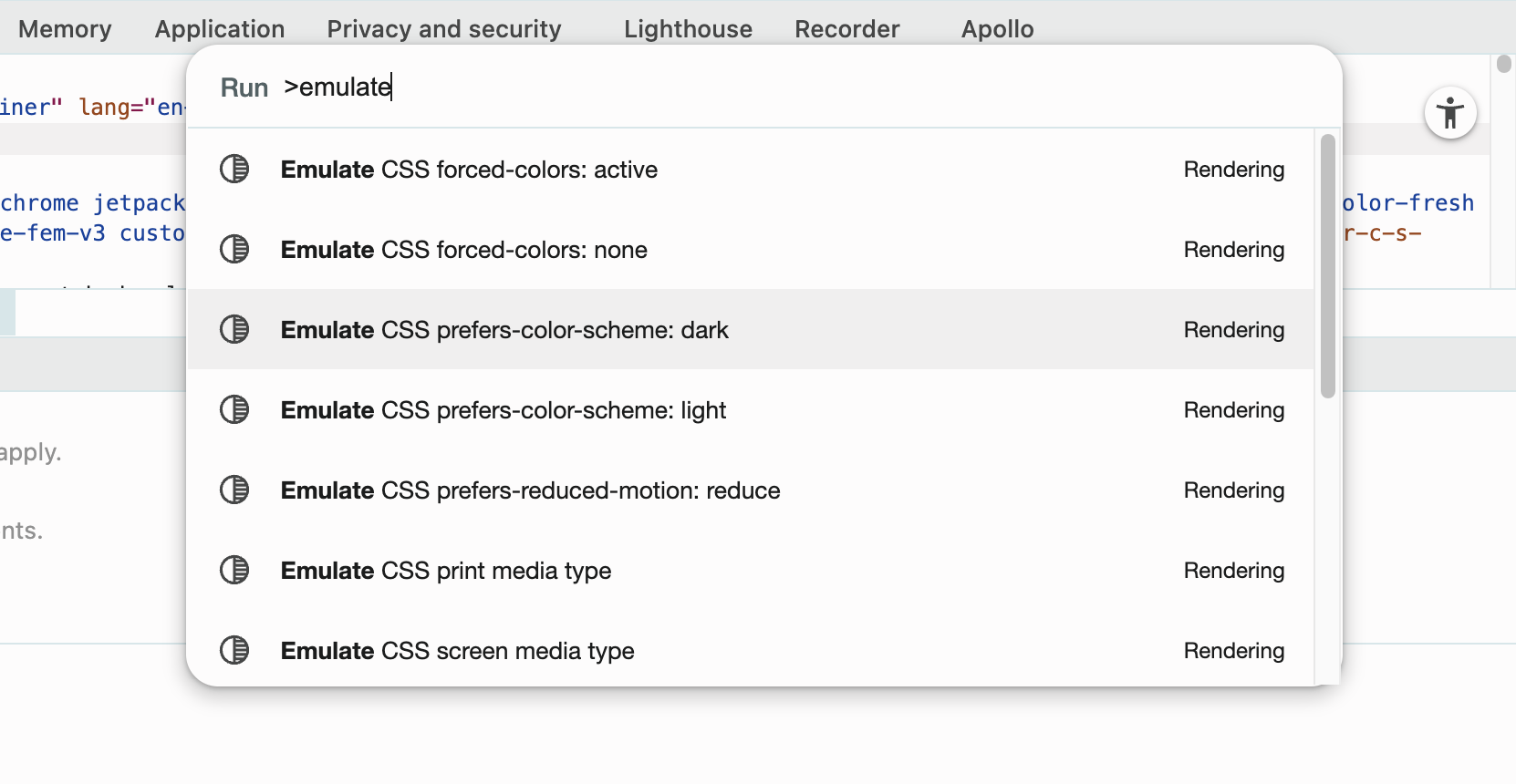Select the Apollo tab
This screenshot has height=784, width=1516.
[x=997, y=29]
